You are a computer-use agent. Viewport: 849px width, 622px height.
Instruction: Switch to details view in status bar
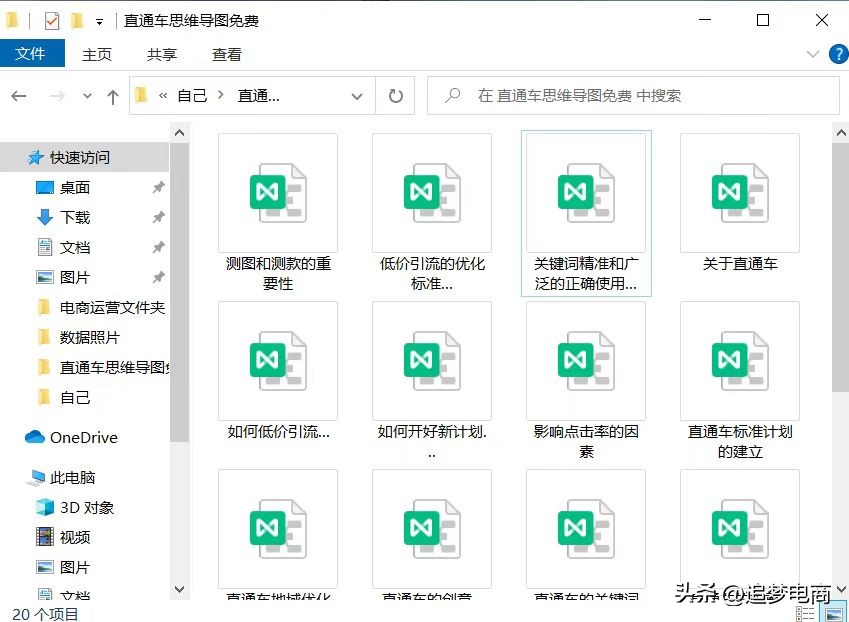[806, 613]
